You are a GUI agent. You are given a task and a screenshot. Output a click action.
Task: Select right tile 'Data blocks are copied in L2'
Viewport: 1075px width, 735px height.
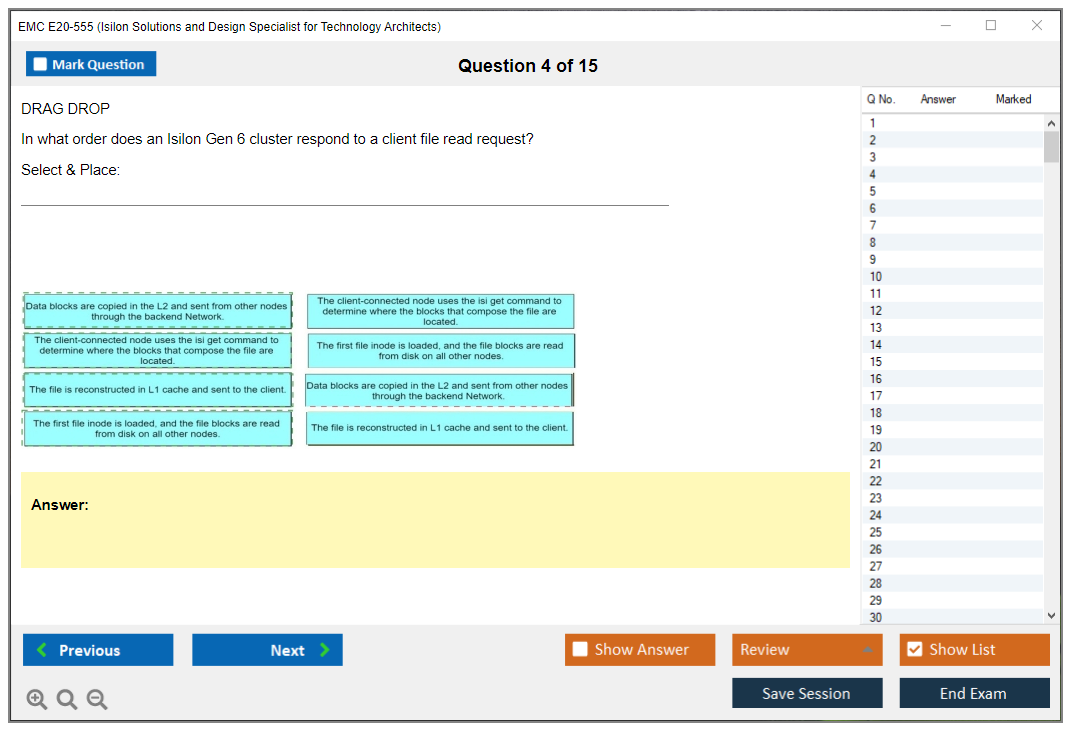point(438,391)
